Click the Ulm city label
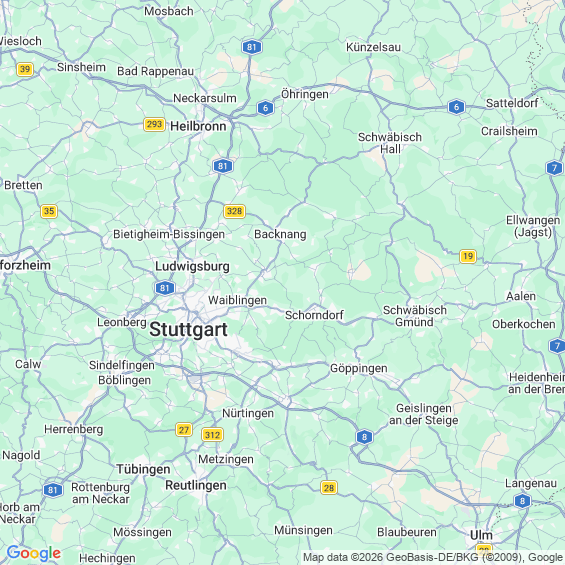 pos(481,535)
